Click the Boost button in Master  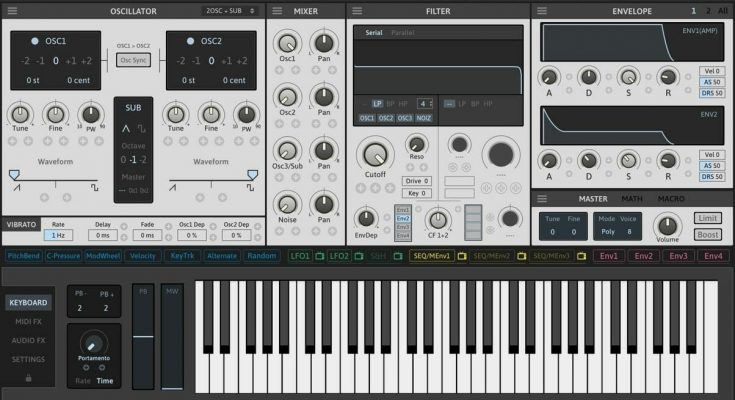(x=707, y=235)
